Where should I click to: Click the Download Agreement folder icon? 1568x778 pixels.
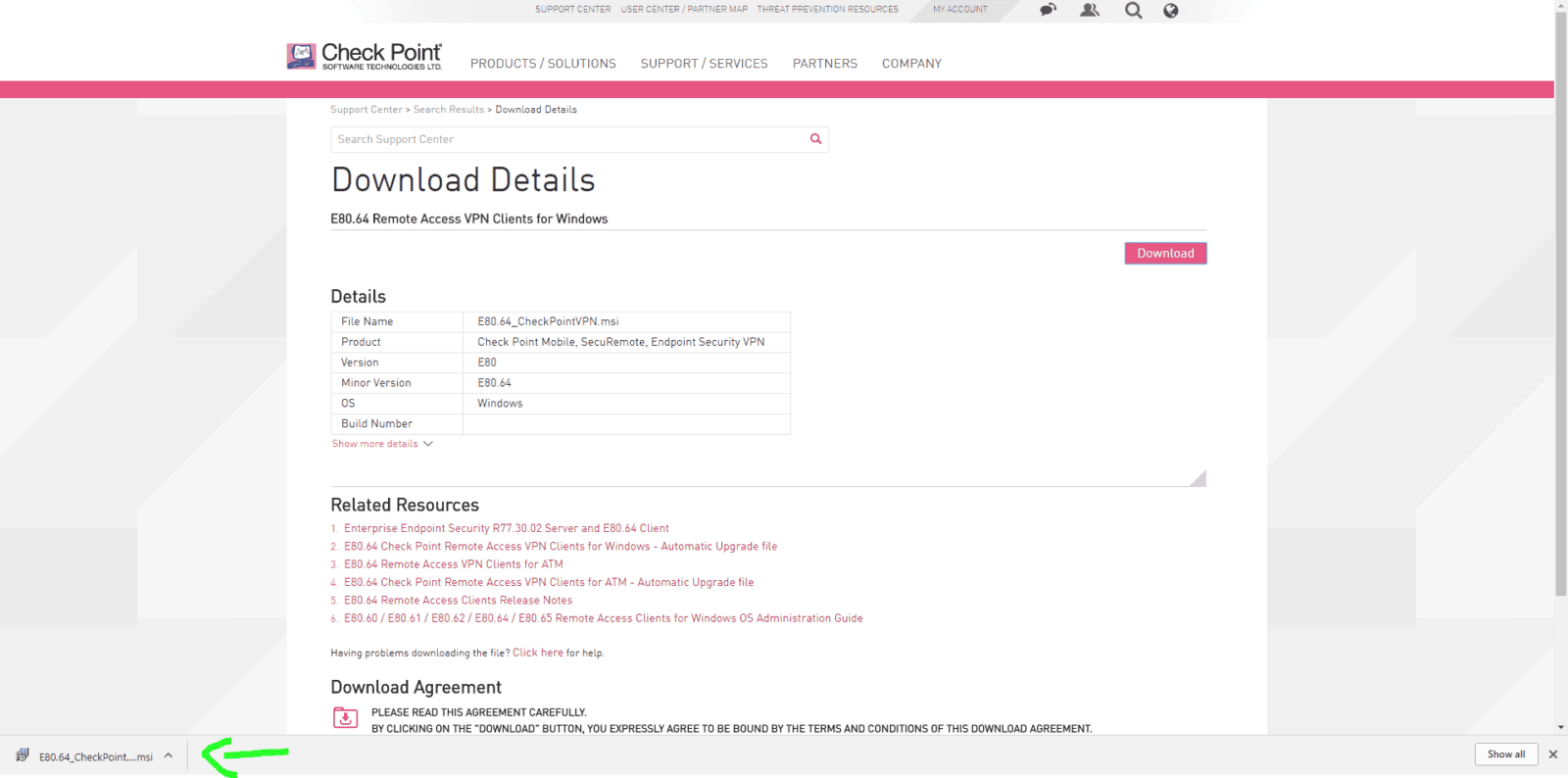coord(345,718)
